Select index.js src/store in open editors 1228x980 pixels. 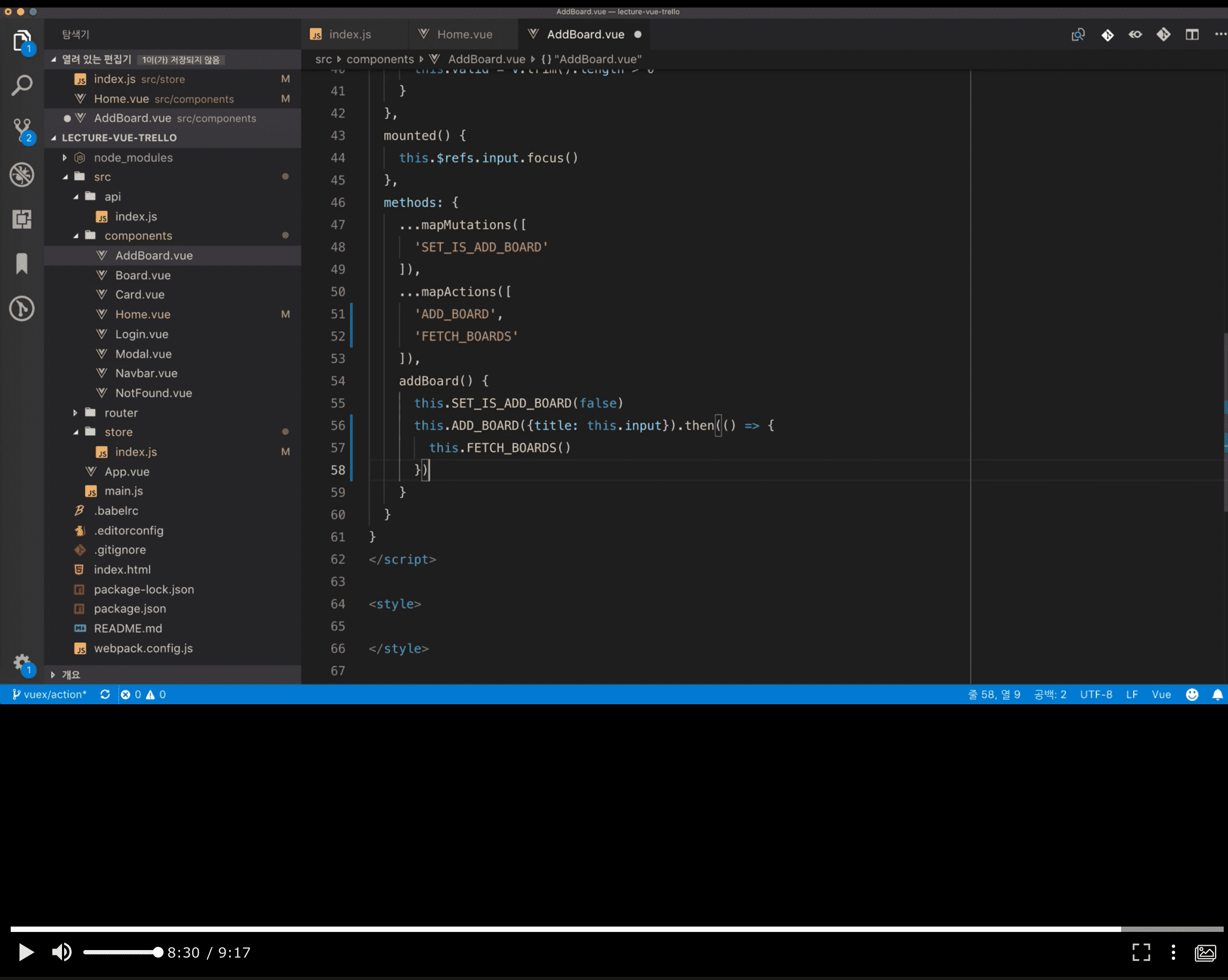click(173, 79)
